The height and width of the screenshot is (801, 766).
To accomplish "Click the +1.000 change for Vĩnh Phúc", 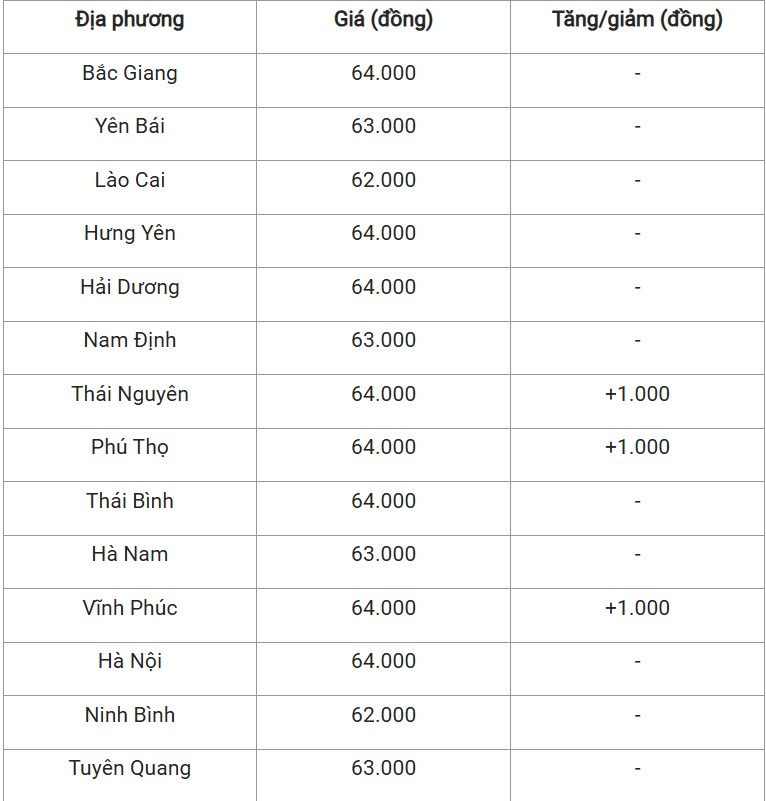I will 637,608.
